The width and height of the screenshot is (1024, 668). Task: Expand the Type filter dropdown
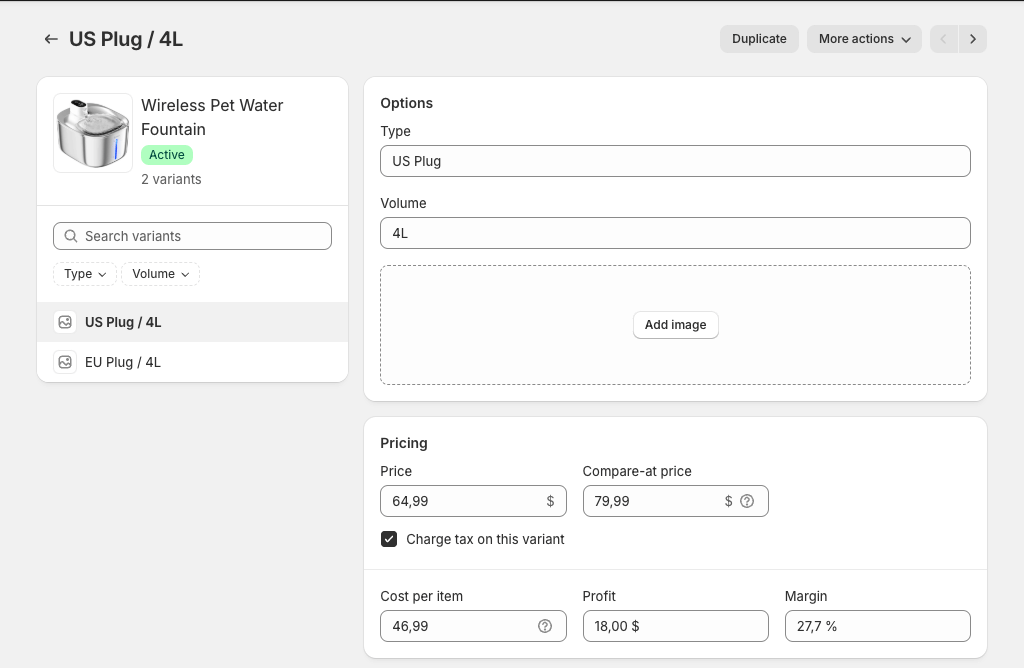85,274
